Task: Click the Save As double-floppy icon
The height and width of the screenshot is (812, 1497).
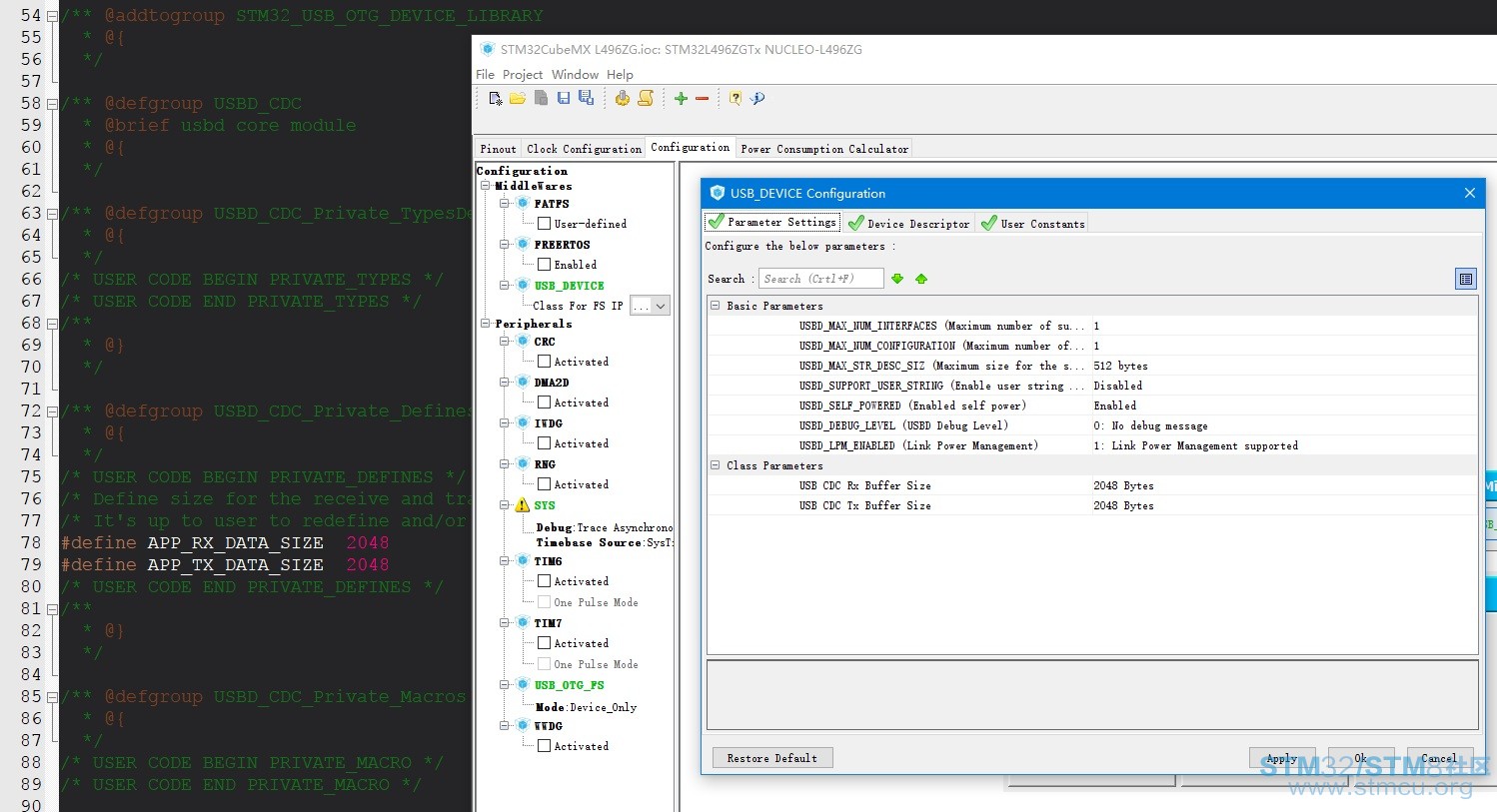Action: pyautogui.click(x=586, y=98)
